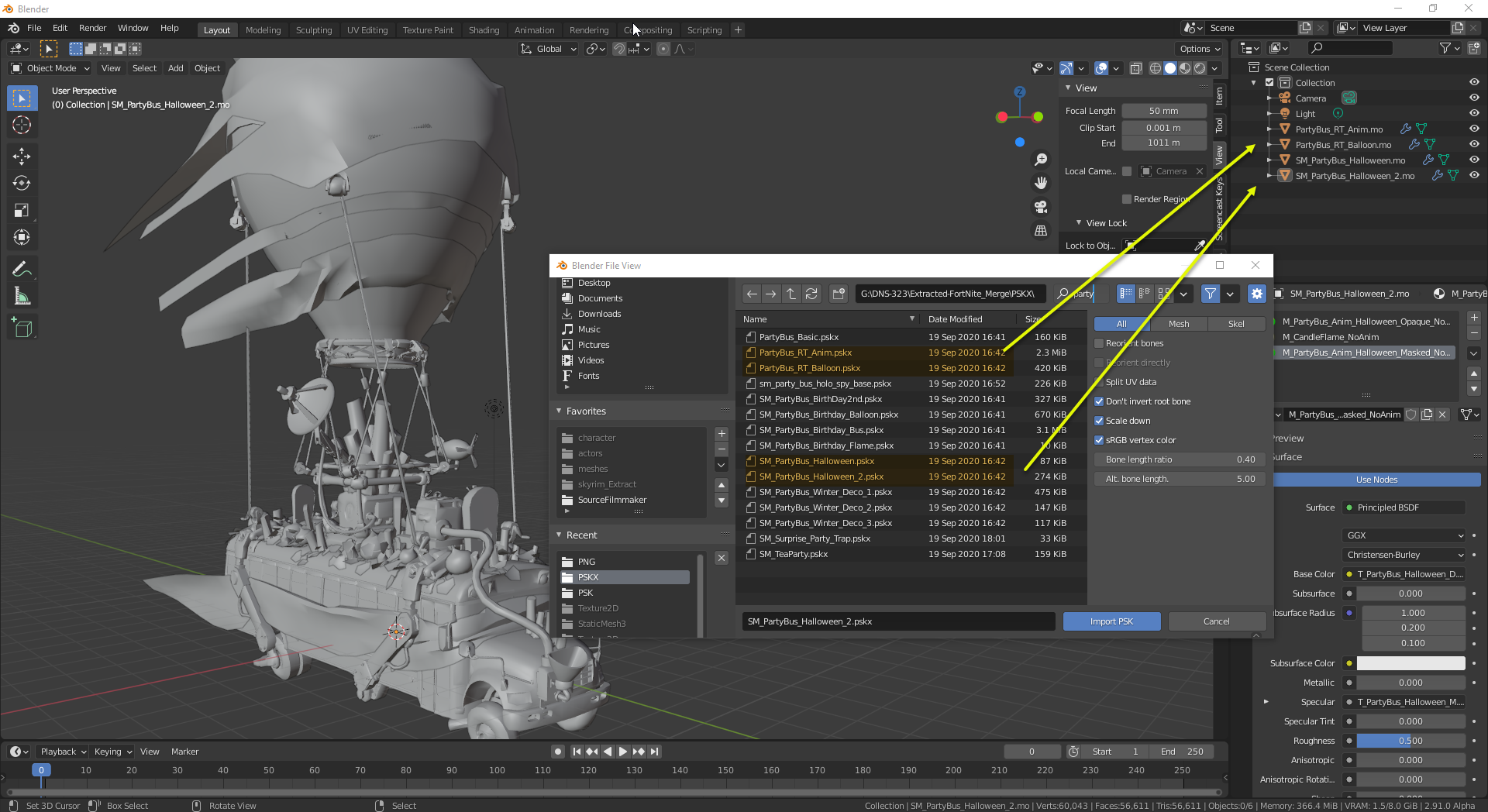1488x812 pixels.
Task: Open the Keying dropdown
Action: point(113,752)
